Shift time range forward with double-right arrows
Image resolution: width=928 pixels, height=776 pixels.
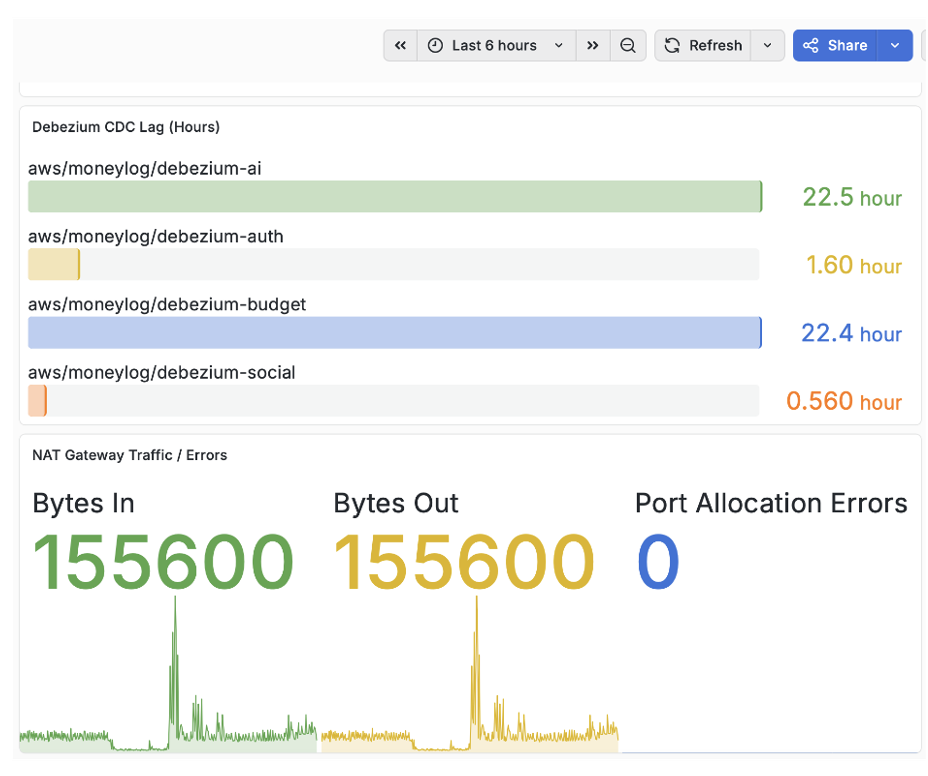592,46
